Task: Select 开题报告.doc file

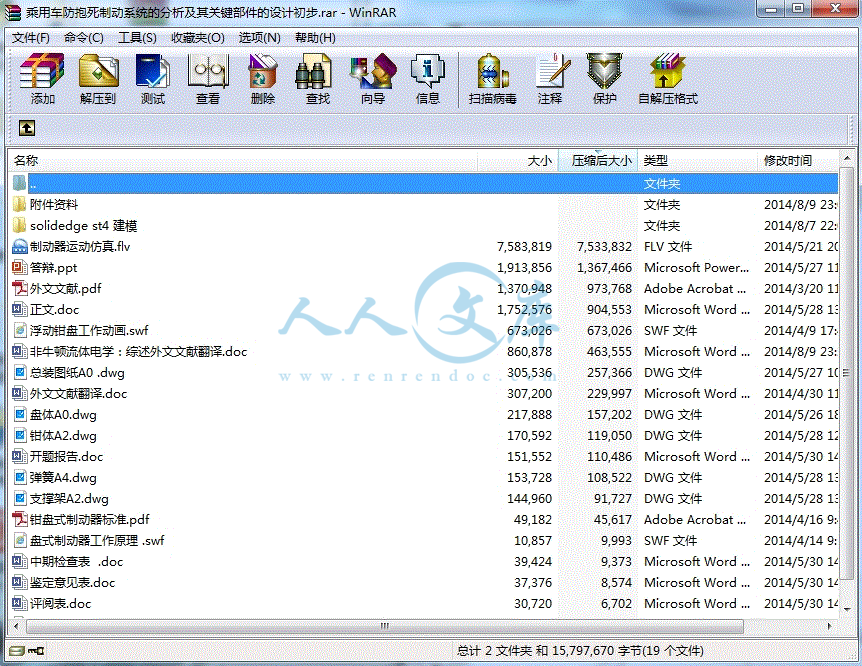Action: click(x=66, y=456)
